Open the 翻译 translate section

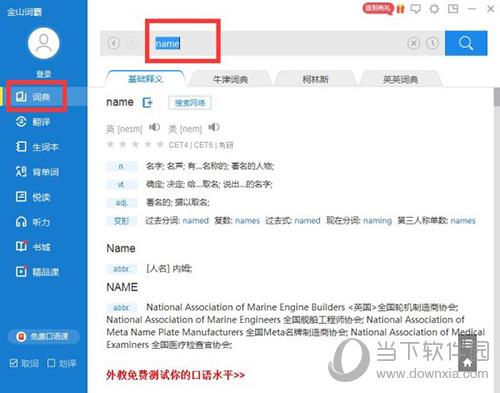[33, 122]
